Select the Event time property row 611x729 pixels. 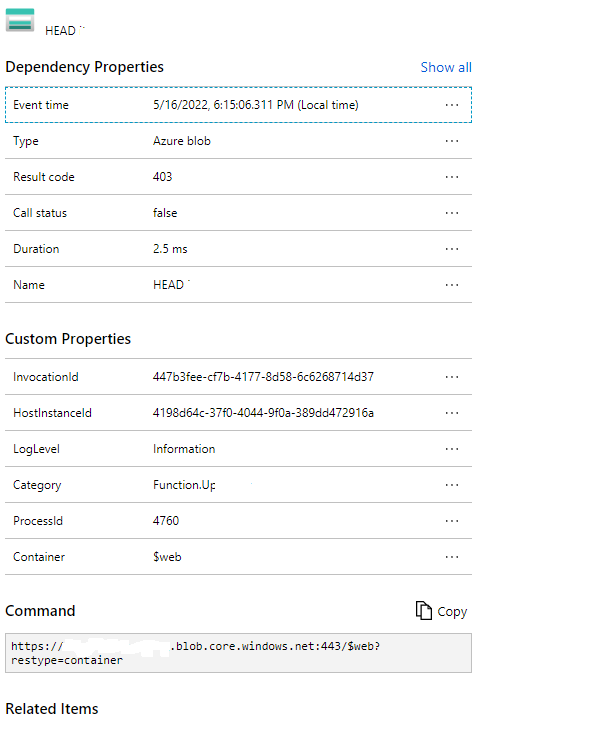239,105
